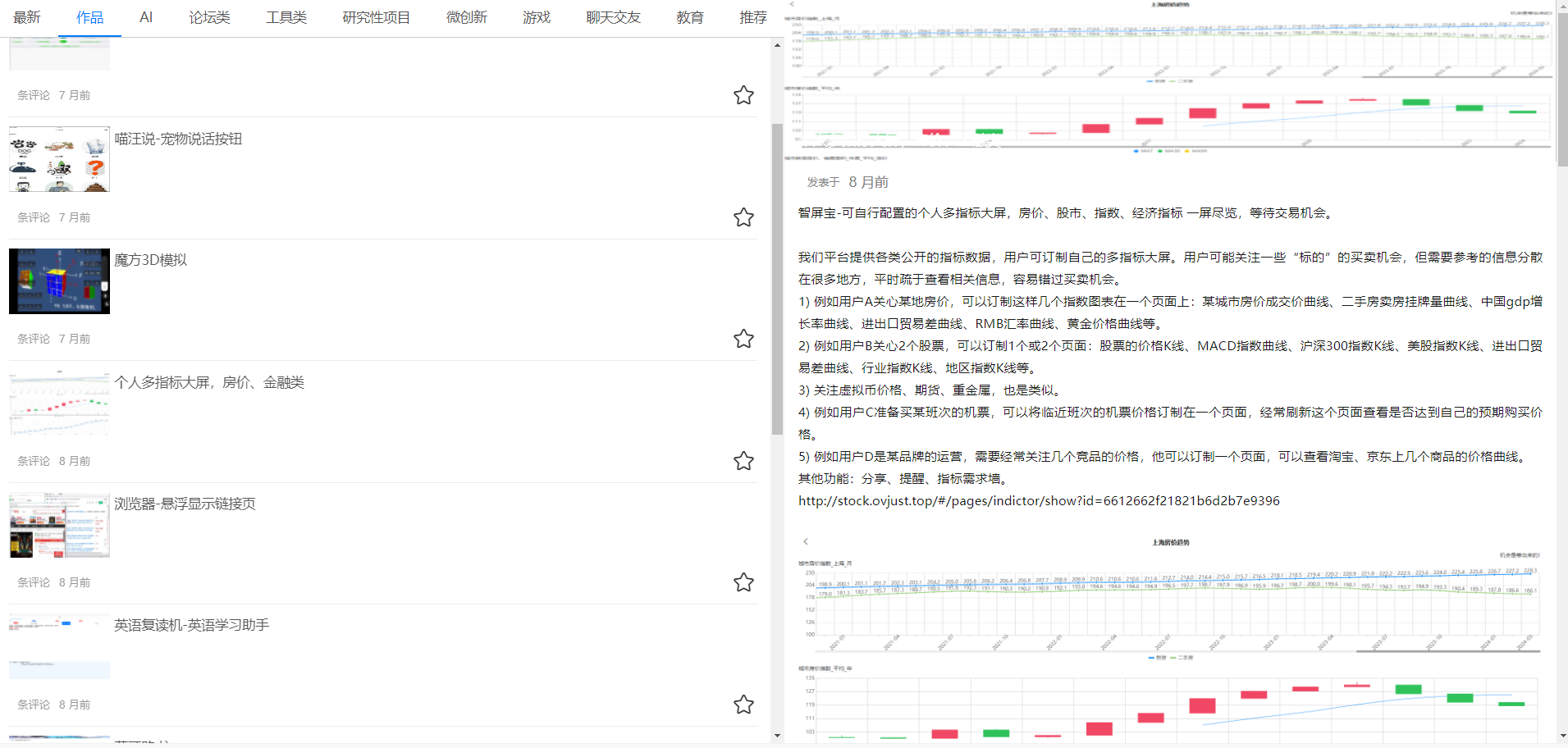The width and height of the screenshot is (1568, 748).
Task: Open the 魔方3D模拟 cube thumbnail
Action: pos(59,281)
